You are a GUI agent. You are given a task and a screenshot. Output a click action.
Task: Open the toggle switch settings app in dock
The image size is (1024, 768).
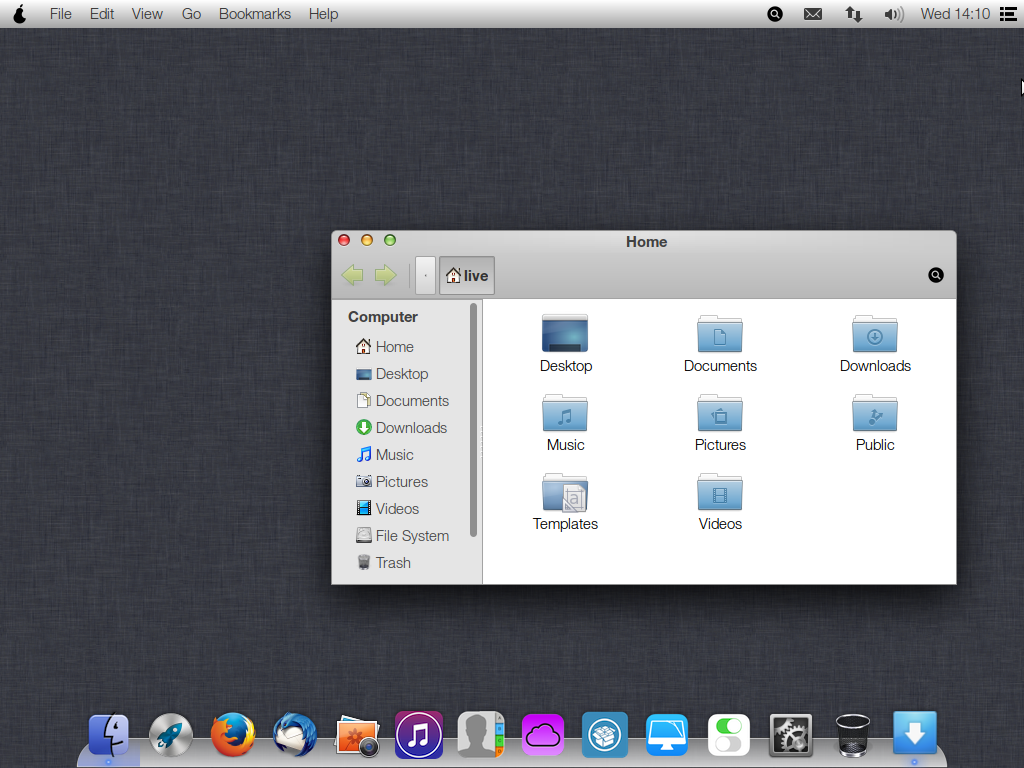[728, 735]
